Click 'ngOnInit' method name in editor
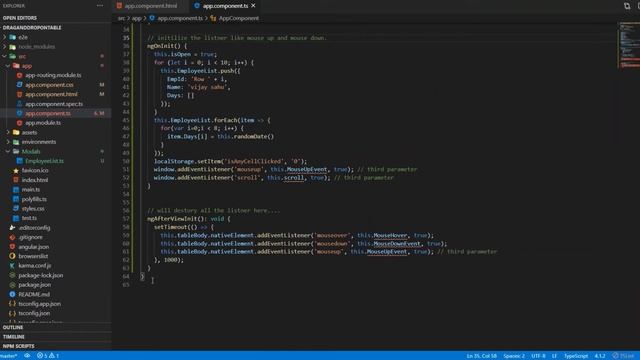This screenshot has height=360, width=640. click(x=161, y=46)
